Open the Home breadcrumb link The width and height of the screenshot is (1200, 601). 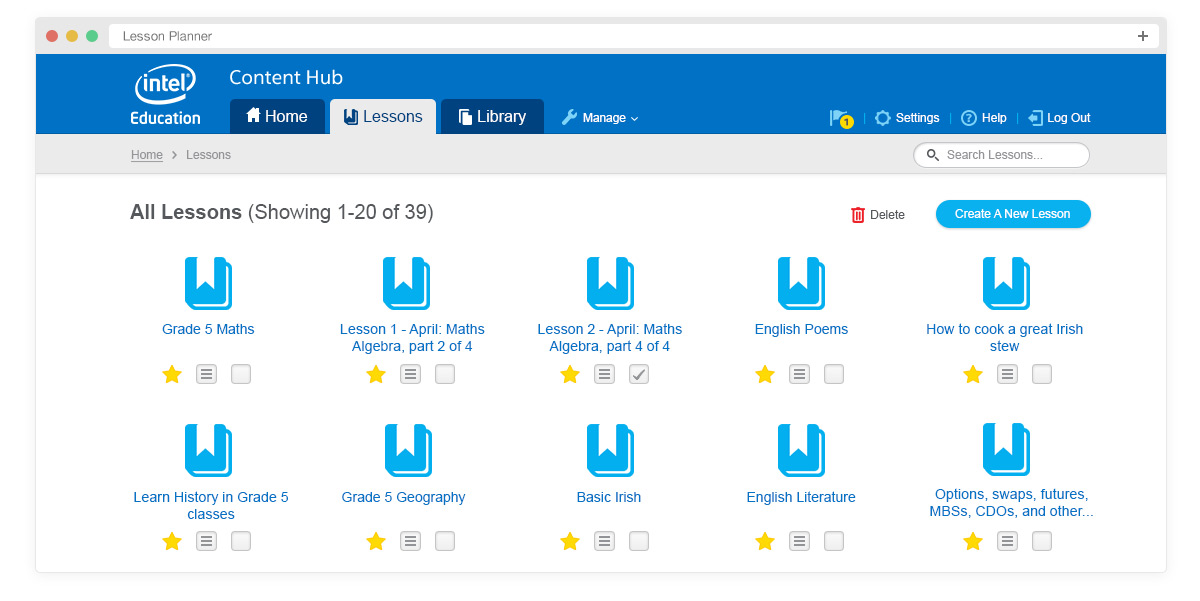[146, 155]
